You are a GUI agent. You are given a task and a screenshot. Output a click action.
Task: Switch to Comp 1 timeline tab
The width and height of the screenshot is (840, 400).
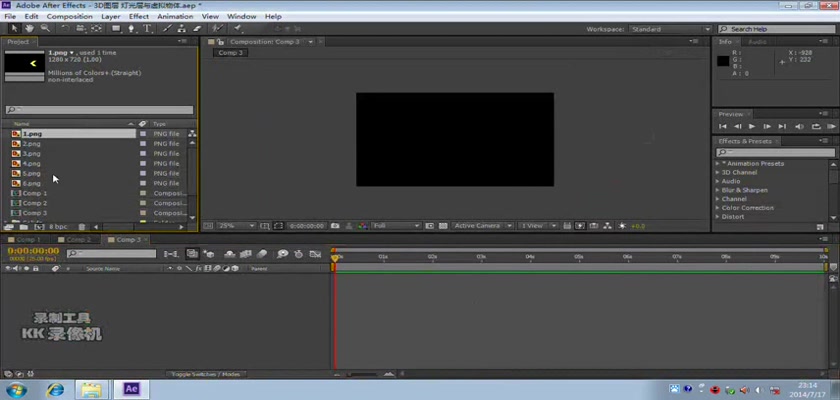(x=26, y=239)
